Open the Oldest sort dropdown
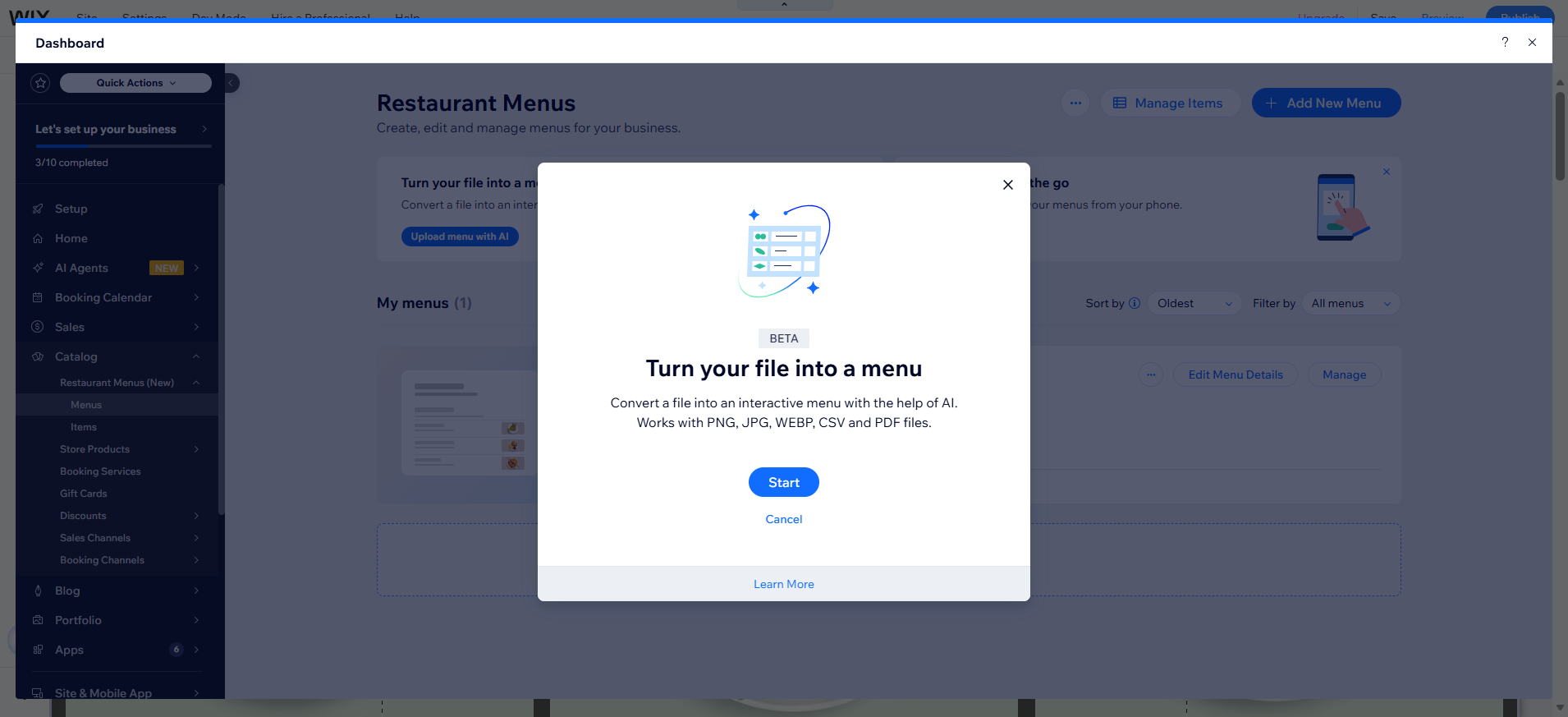 pos(1194,303)
